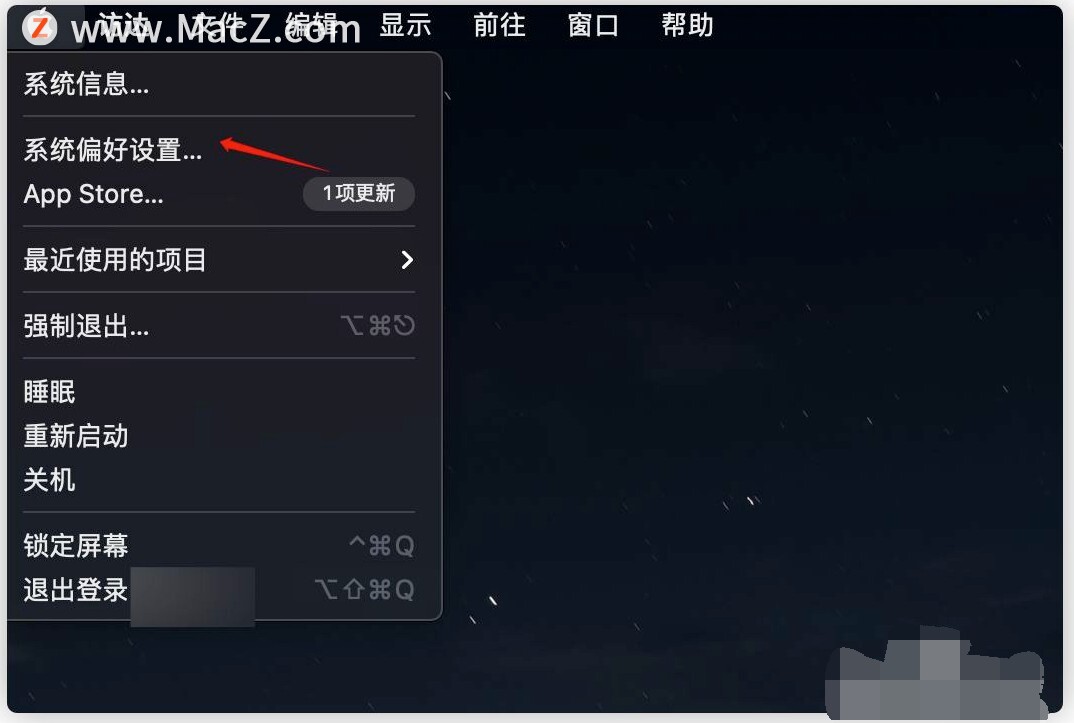Click the 1项更新 update badge
This screenshot has width=1074, height=723.
point(359,194)
